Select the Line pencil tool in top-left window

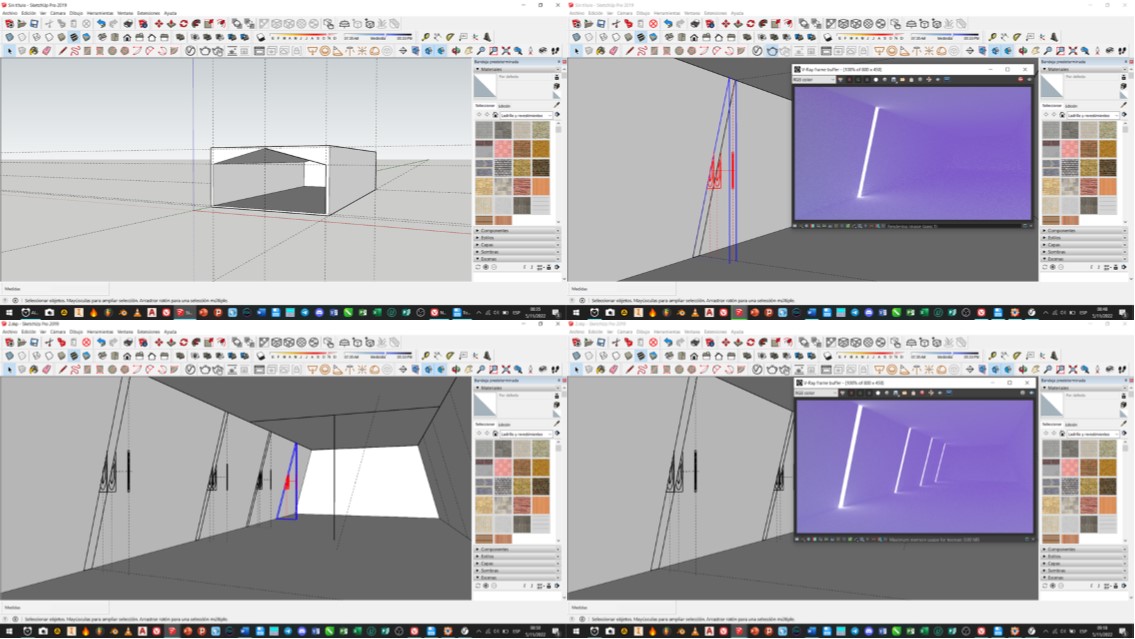(62, 51)
